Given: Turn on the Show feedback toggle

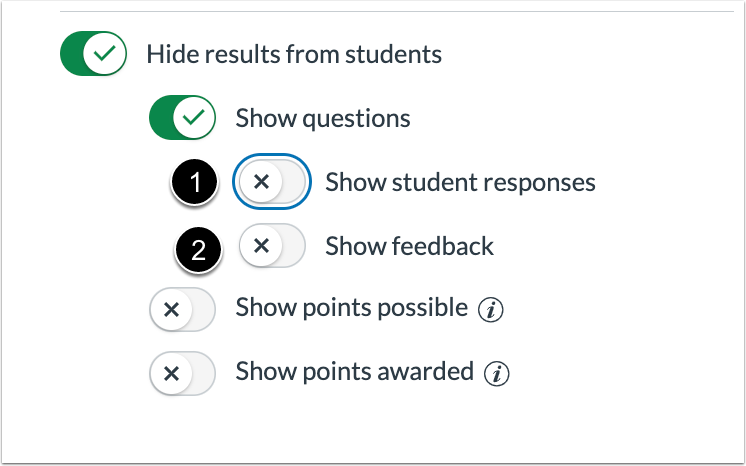Looking at the screenshot, I should (272, 246).
